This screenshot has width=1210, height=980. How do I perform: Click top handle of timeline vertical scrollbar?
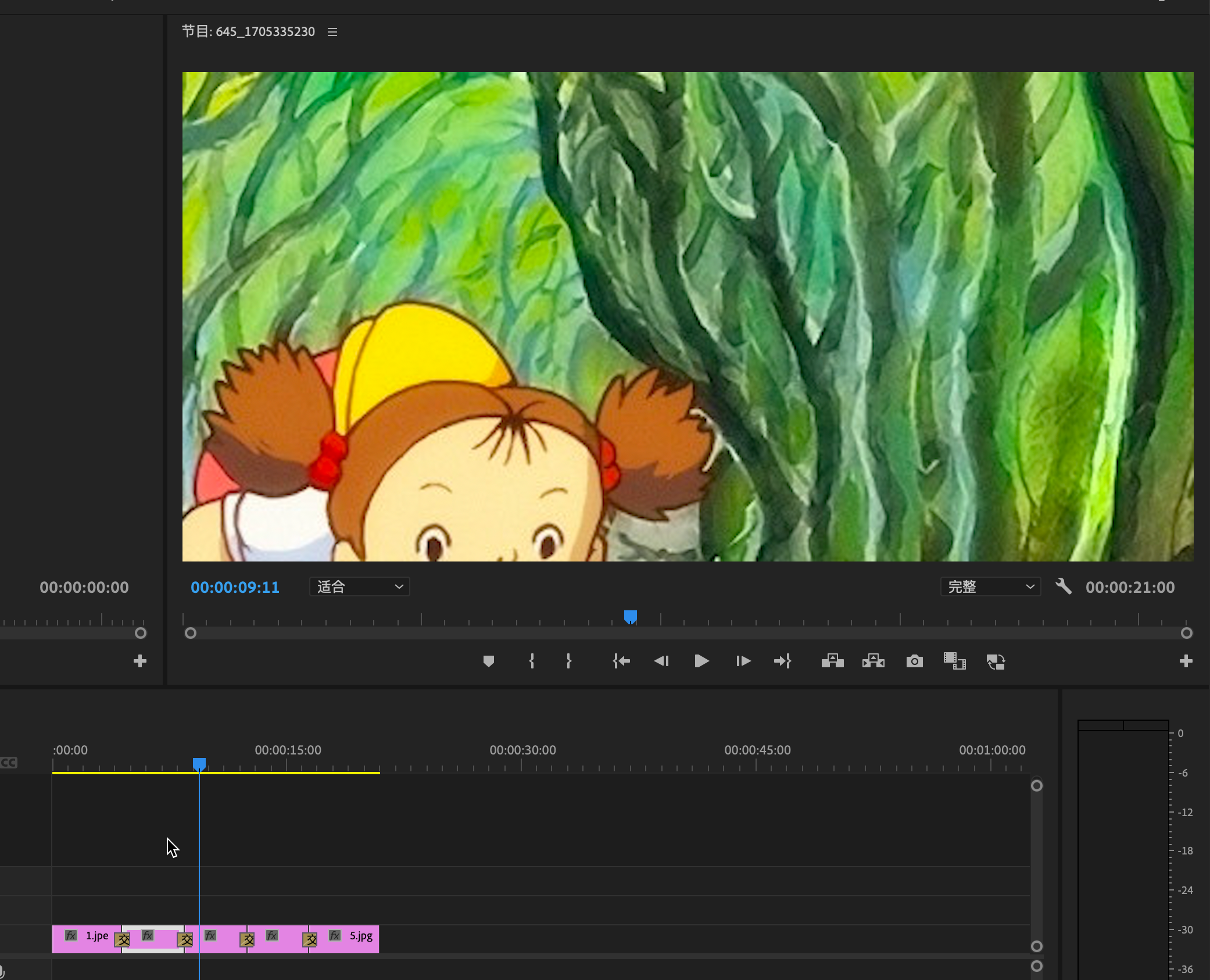click(1036, 786)
